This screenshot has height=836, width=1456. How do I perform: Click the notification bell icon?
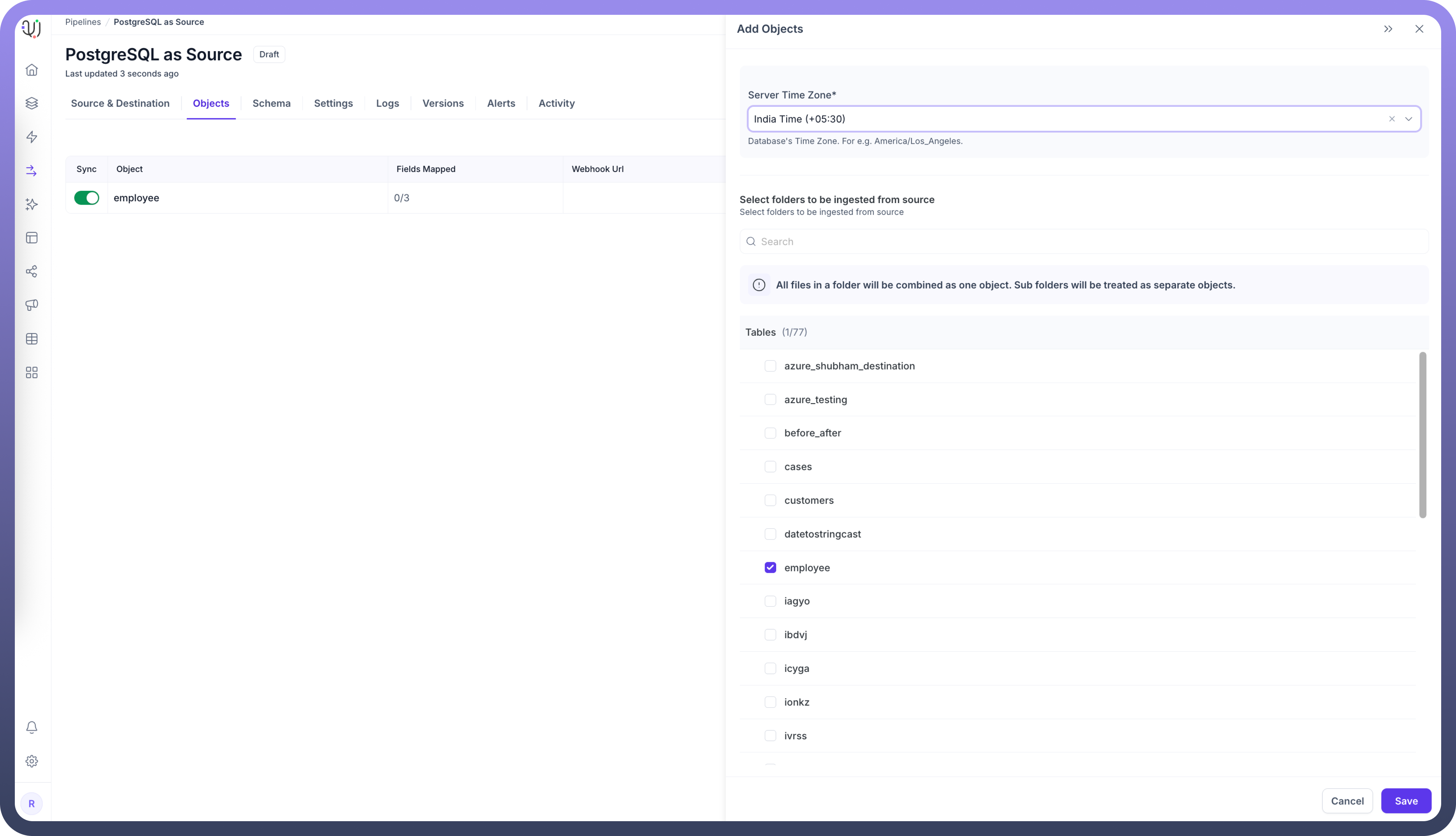click(x=32, y=727)
